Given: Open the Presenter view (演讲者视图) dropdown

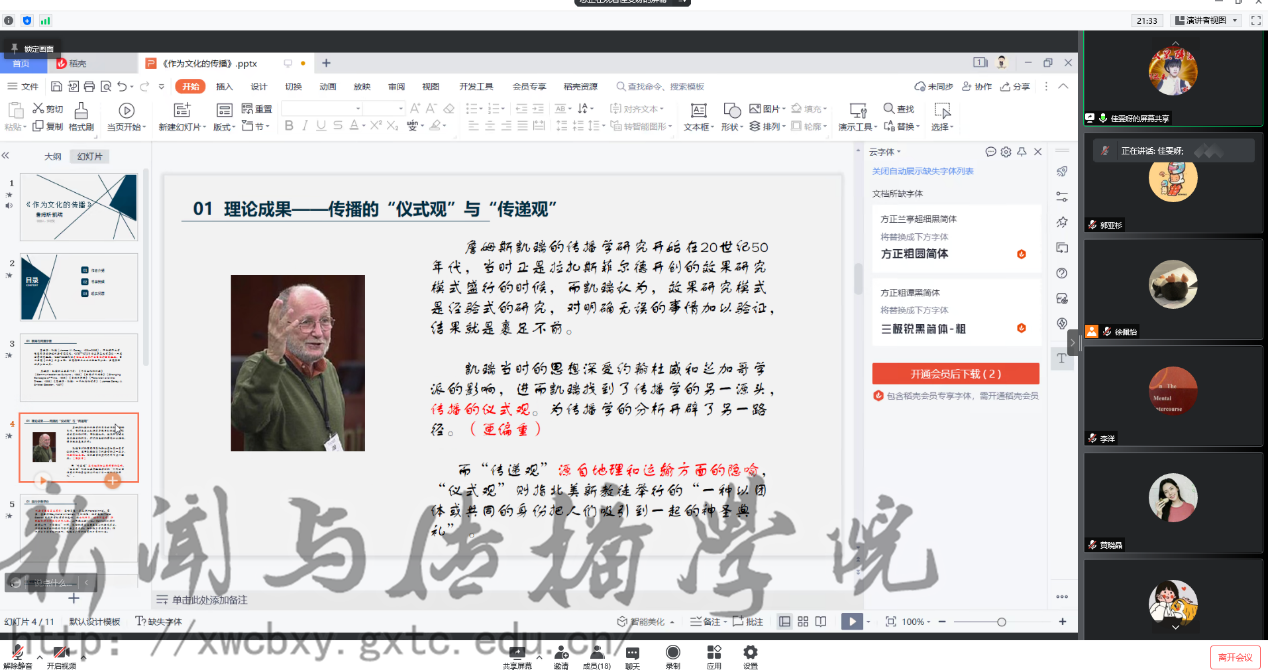Looking at the screenshot, I should tap(1206, 20).
